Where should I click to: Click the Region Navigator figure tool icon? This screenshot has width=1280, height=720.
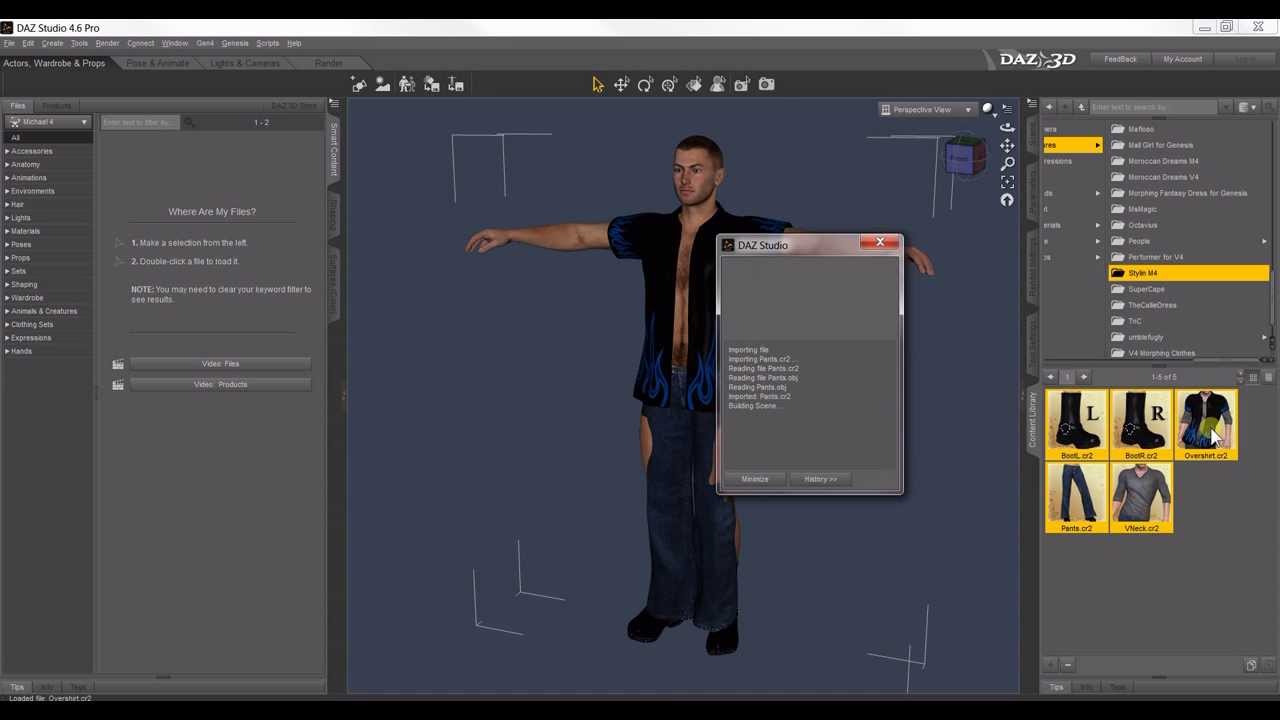(x=717, y=85)
